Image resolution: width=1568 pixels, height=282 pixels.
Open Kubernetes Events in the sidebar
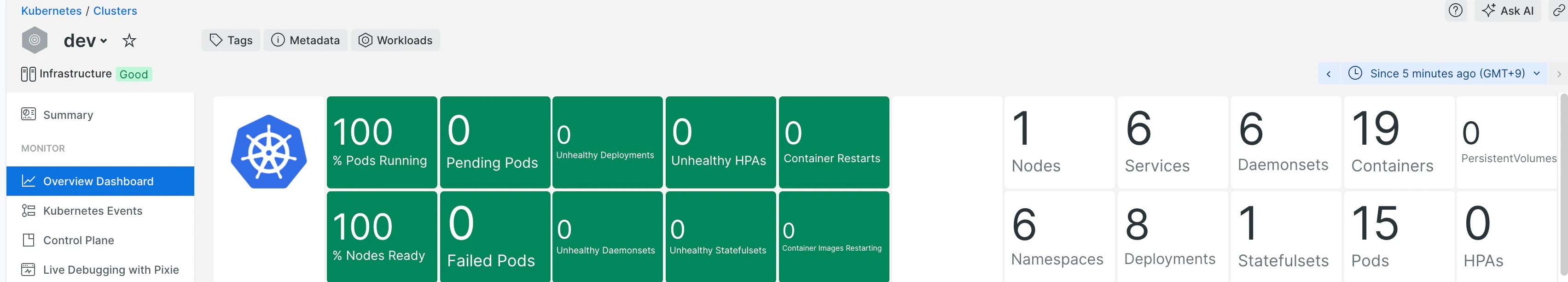tap(100, 211)
